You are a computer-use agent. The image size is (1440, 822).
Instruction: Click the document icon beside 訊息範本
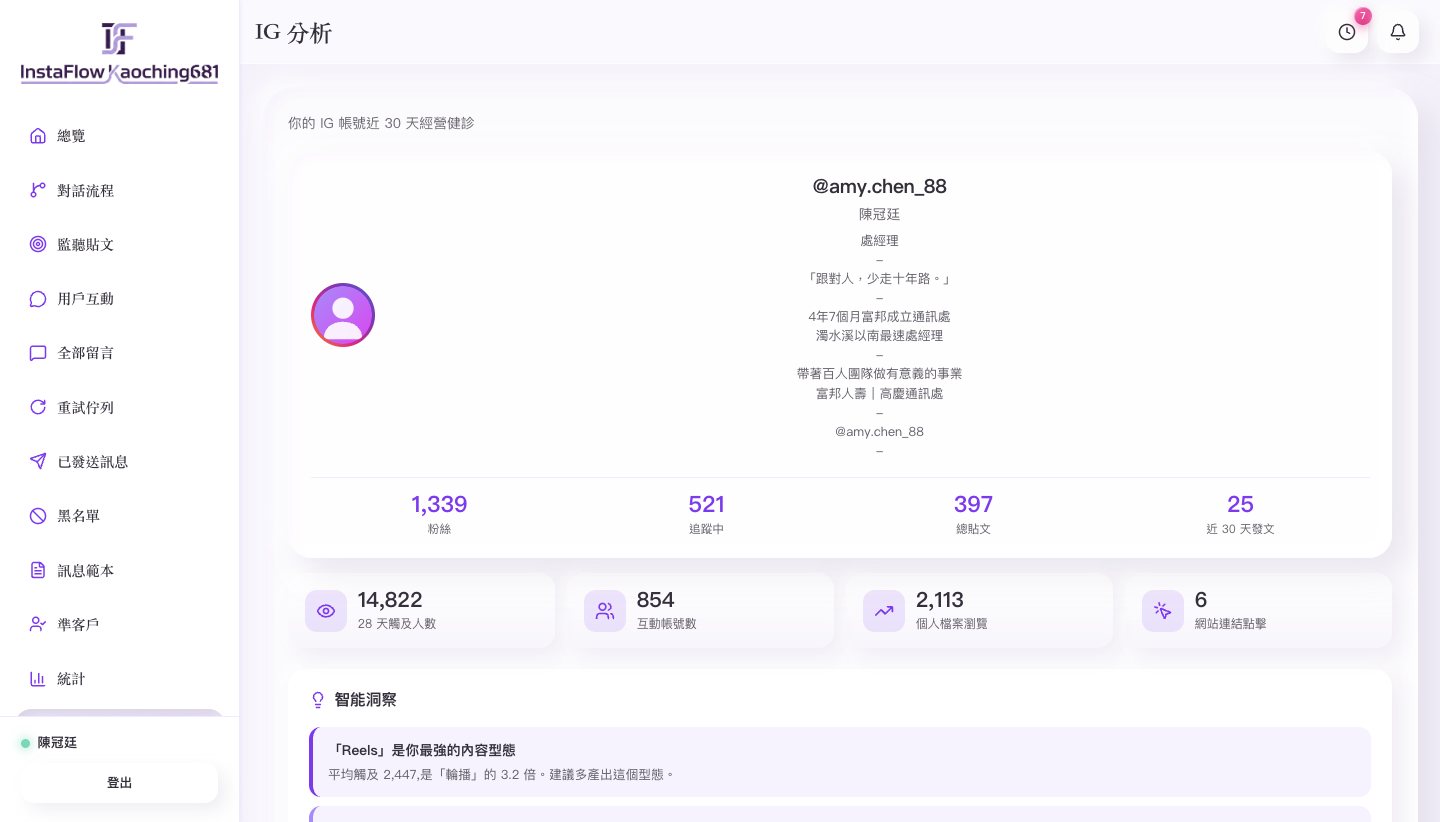[x=38, y=570]
